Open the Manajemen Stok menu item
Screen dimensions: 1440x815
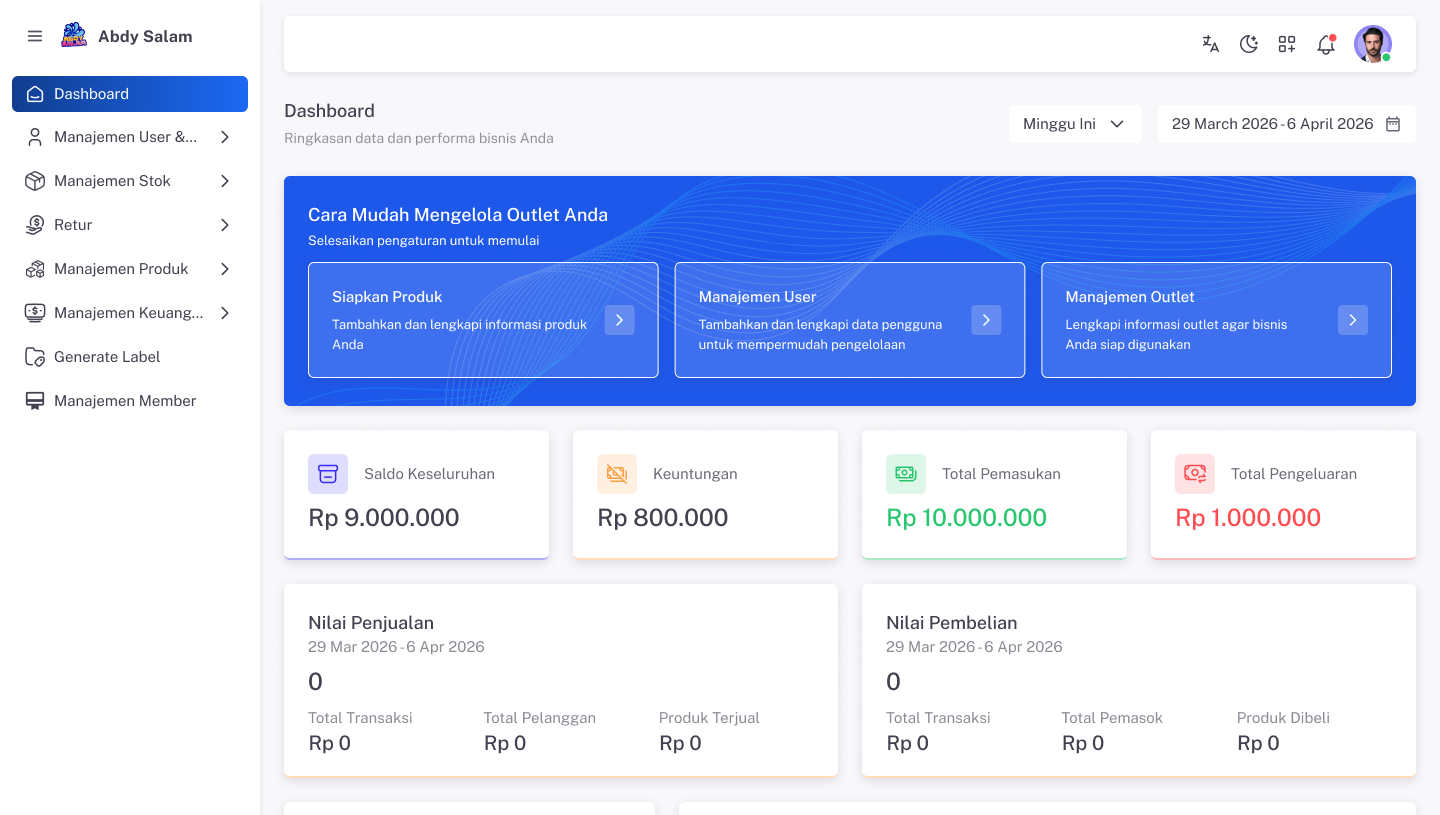coord(130,181)
